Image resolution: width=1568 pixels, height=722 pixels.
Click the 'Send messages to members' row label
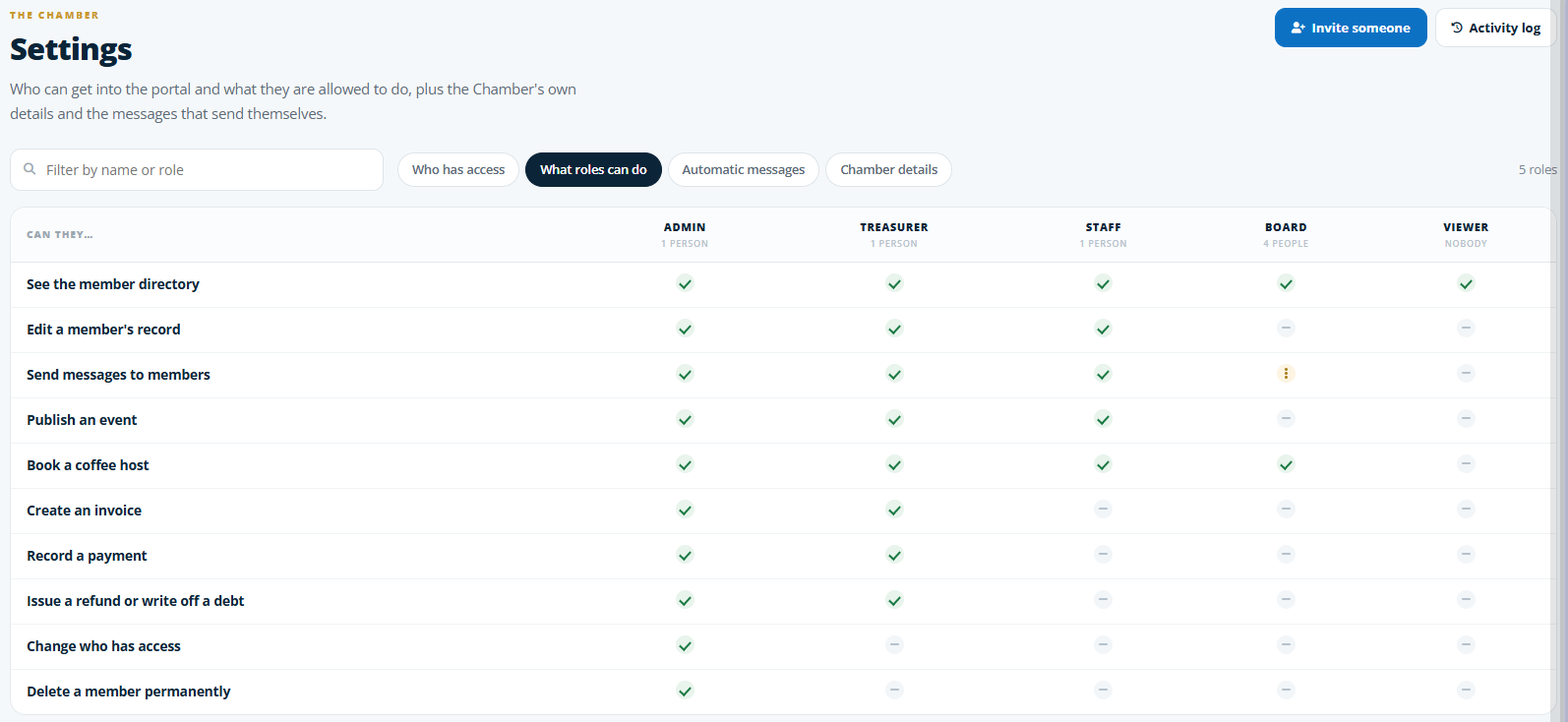[x=118, y=375]
